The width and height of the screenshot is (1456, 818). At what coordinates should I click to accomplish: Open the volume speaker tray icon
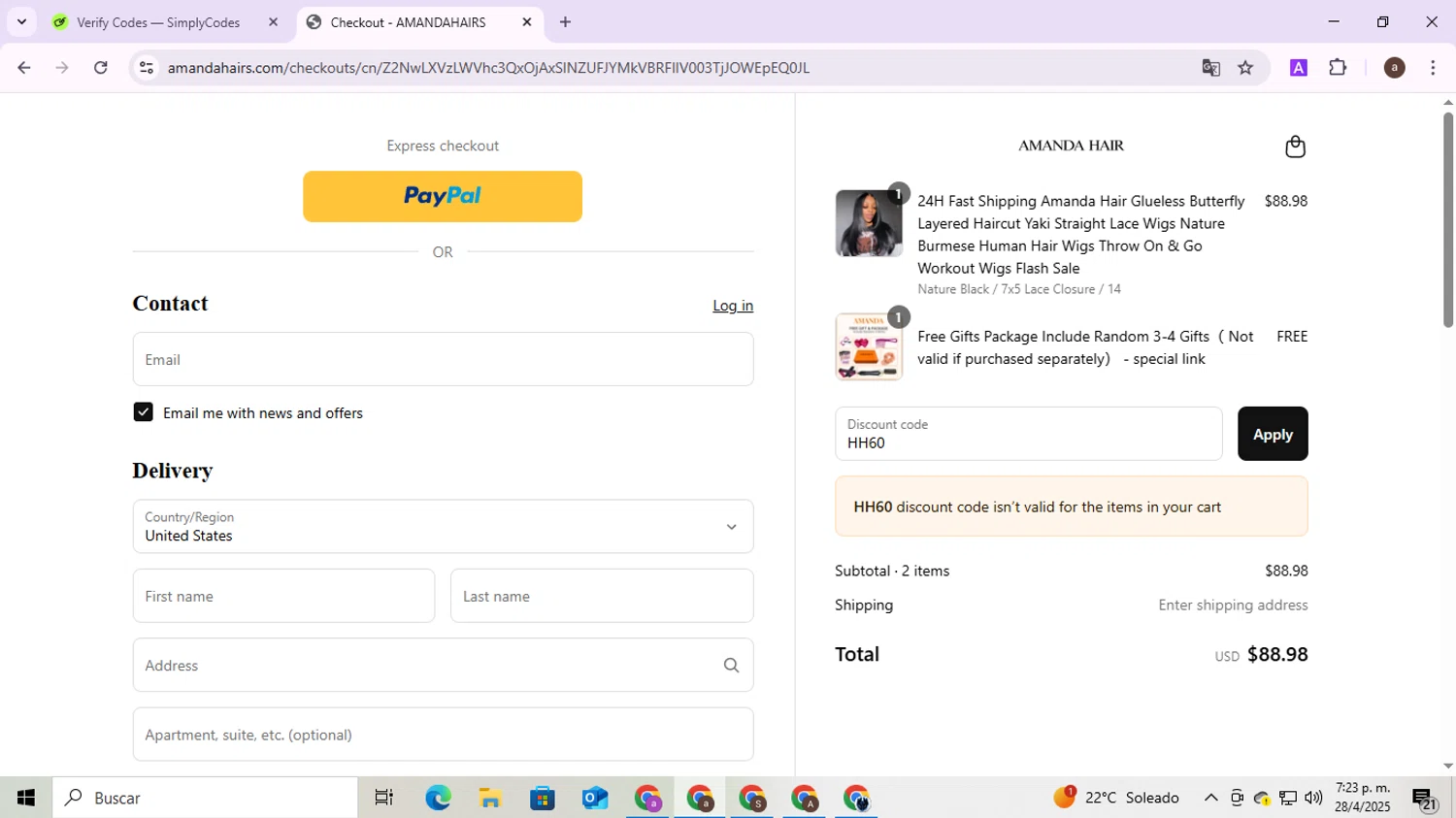point(1313,798)
